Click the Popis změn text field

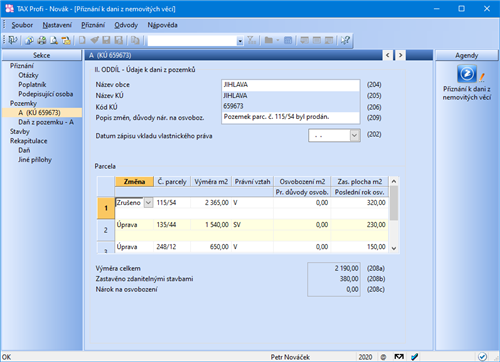coord(290,117)
